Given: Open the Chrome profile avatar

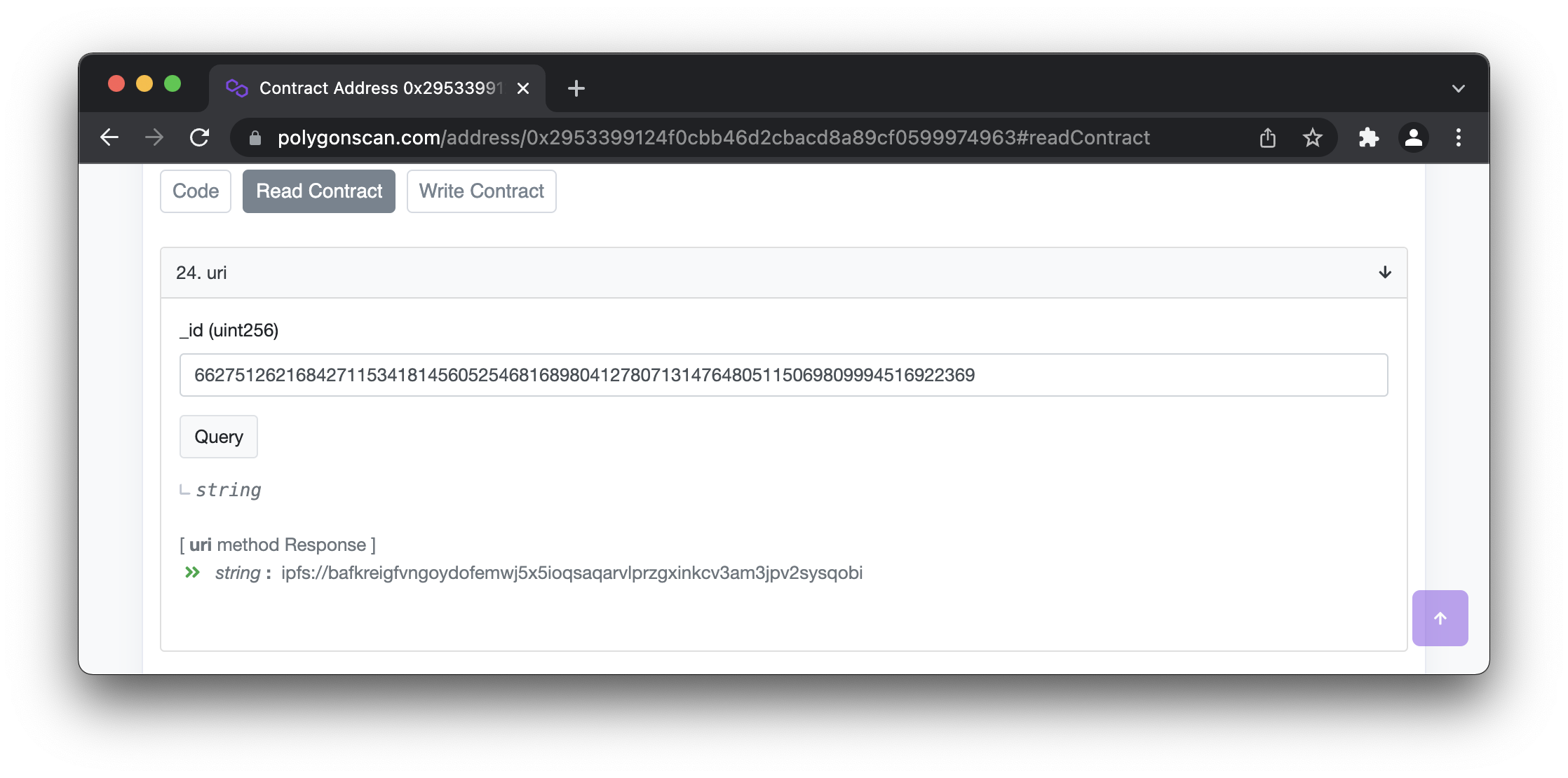Looking at the screenshot, I should pyautogui.click(x=1414, y=137).
